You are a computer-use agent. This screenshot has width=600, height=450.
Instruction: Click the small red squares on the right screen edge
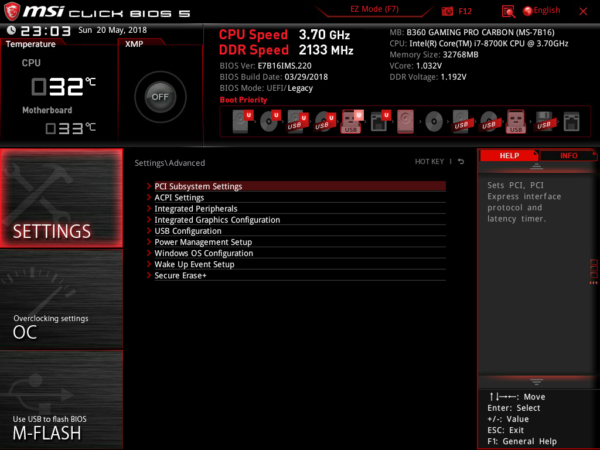[593, 272]
